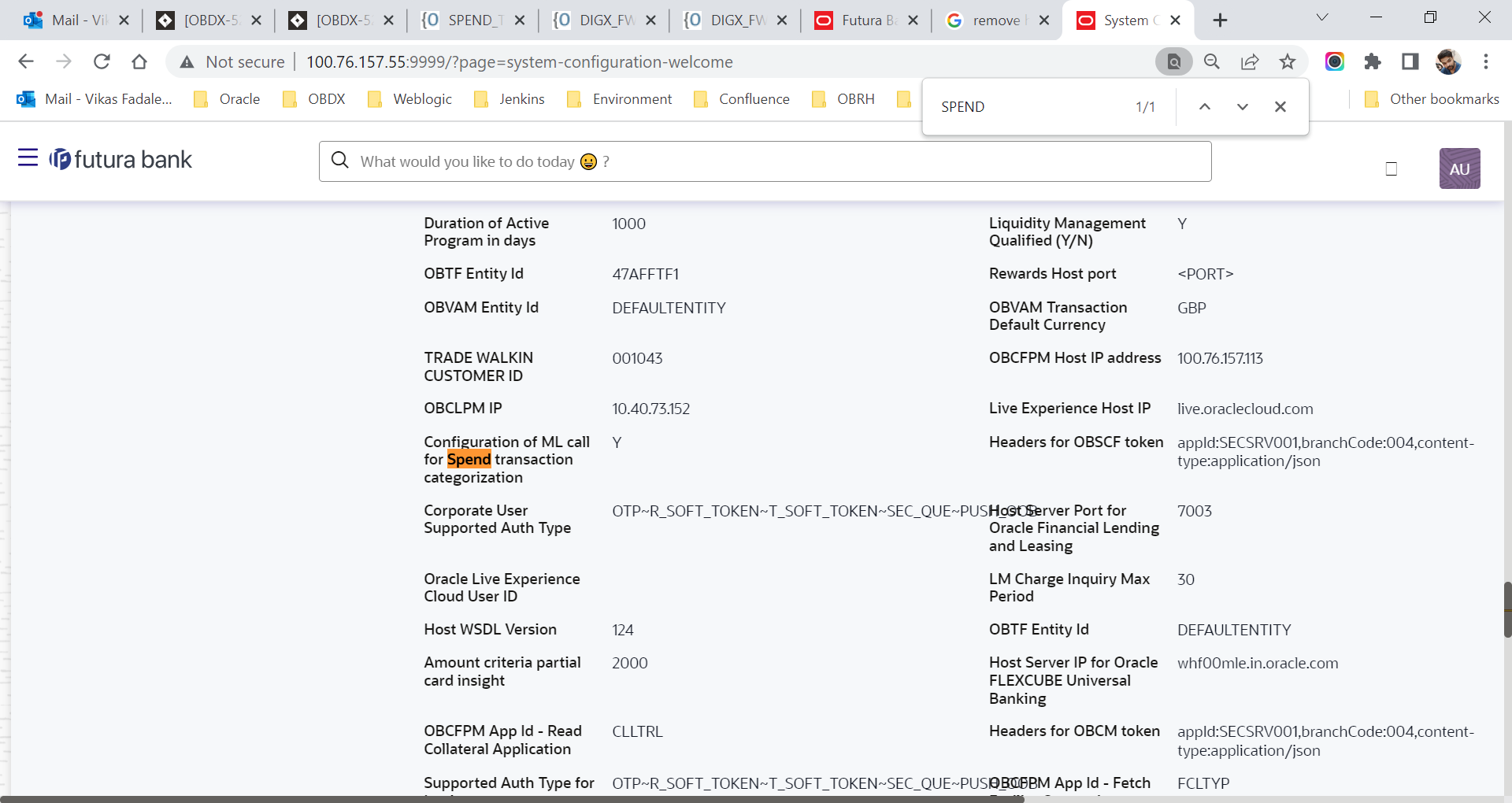
Task: Open the zoom magnifier in the address bar
Action: point(1212,61)
